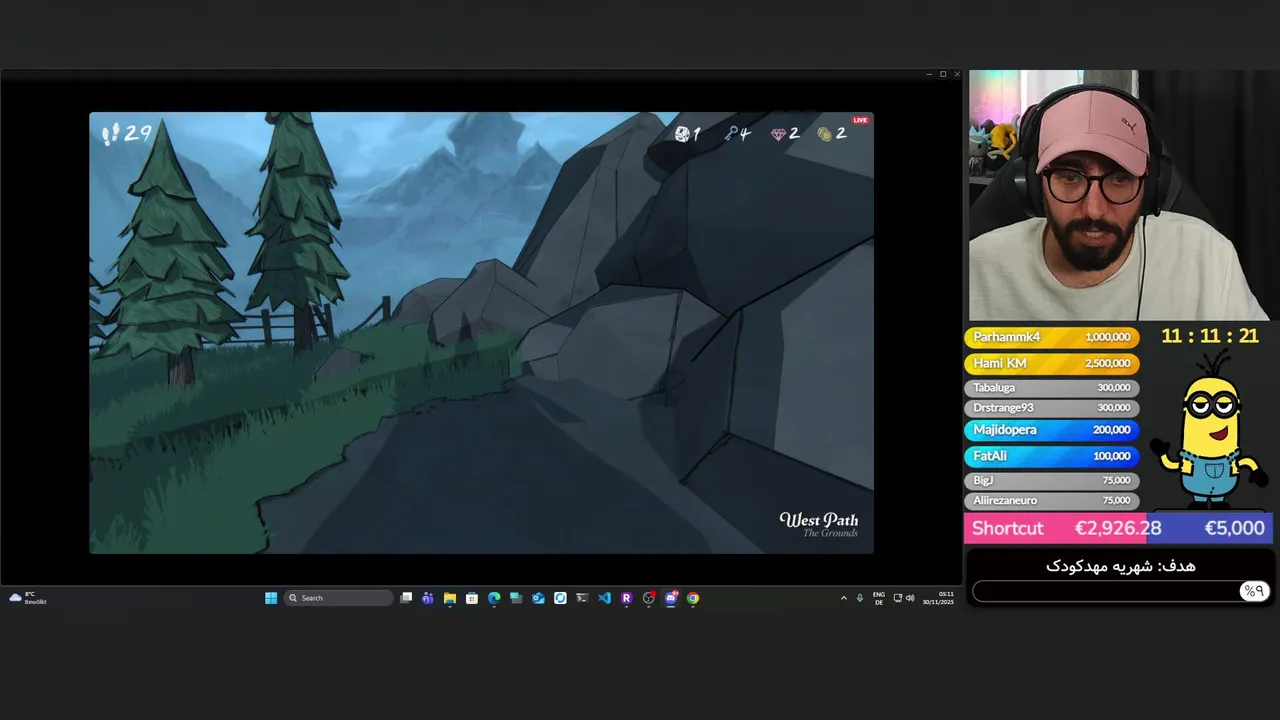Click the gold coins counter icon
This screenshot has width=1280, height=720.
825,134
